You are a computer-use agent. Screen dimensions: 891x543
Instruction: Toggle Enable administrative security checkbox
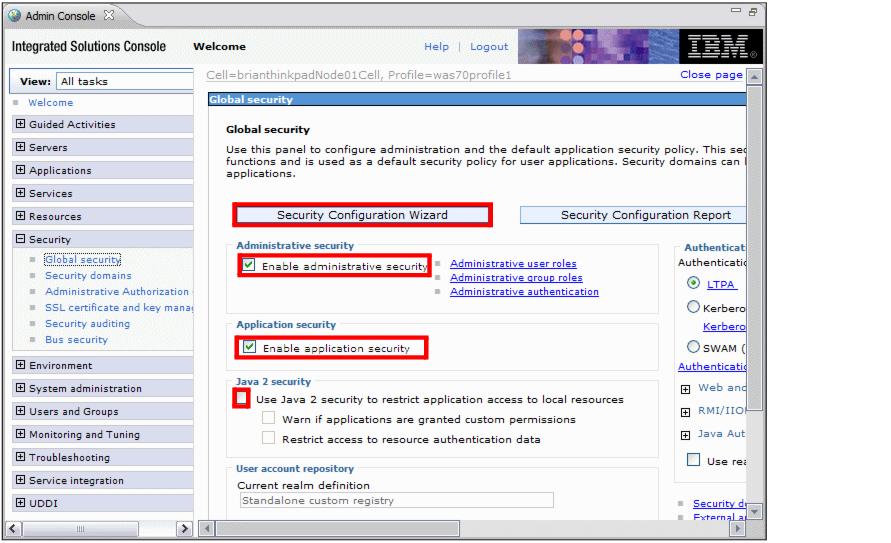249,265
